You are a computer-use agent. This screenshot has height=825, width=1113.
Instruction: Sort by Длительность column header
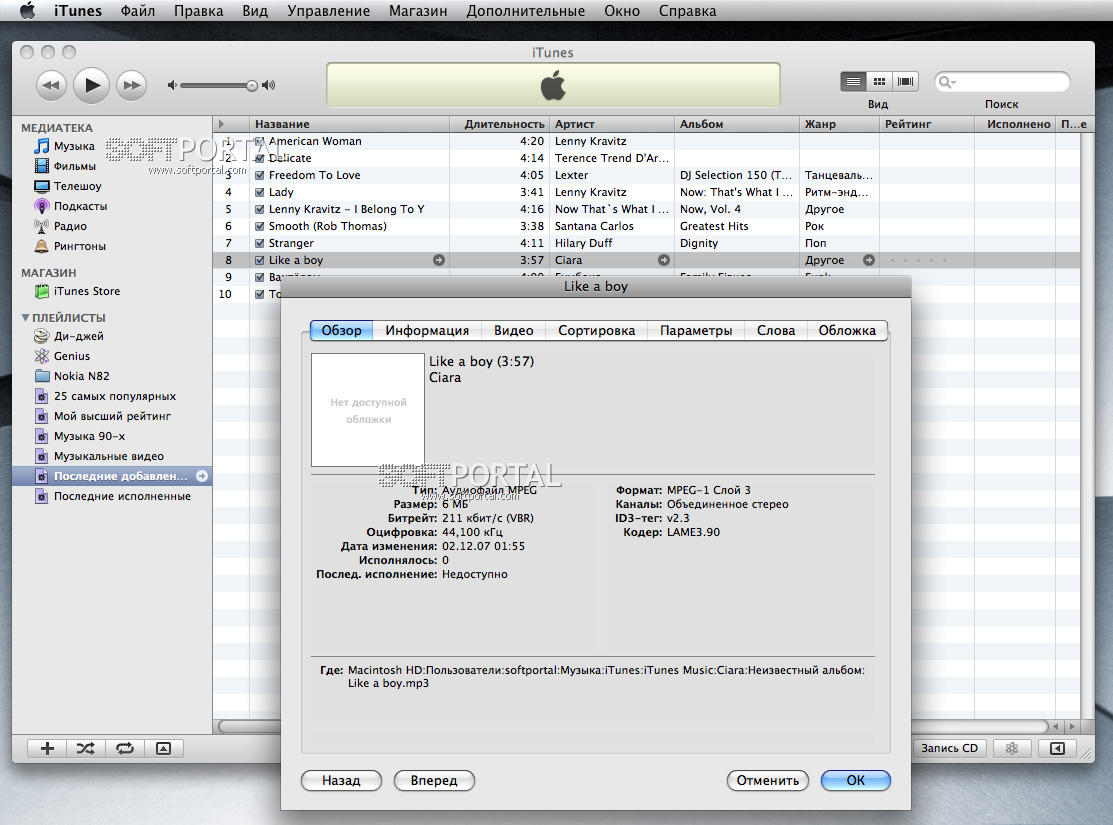click(500, 124)
